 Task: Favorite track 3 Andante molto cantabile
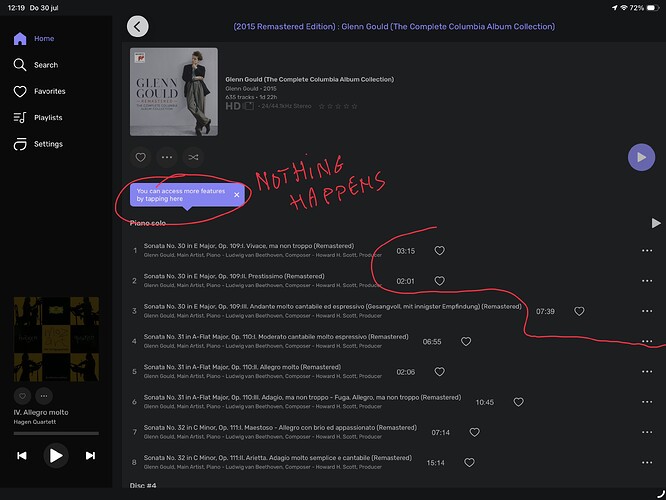579,311
